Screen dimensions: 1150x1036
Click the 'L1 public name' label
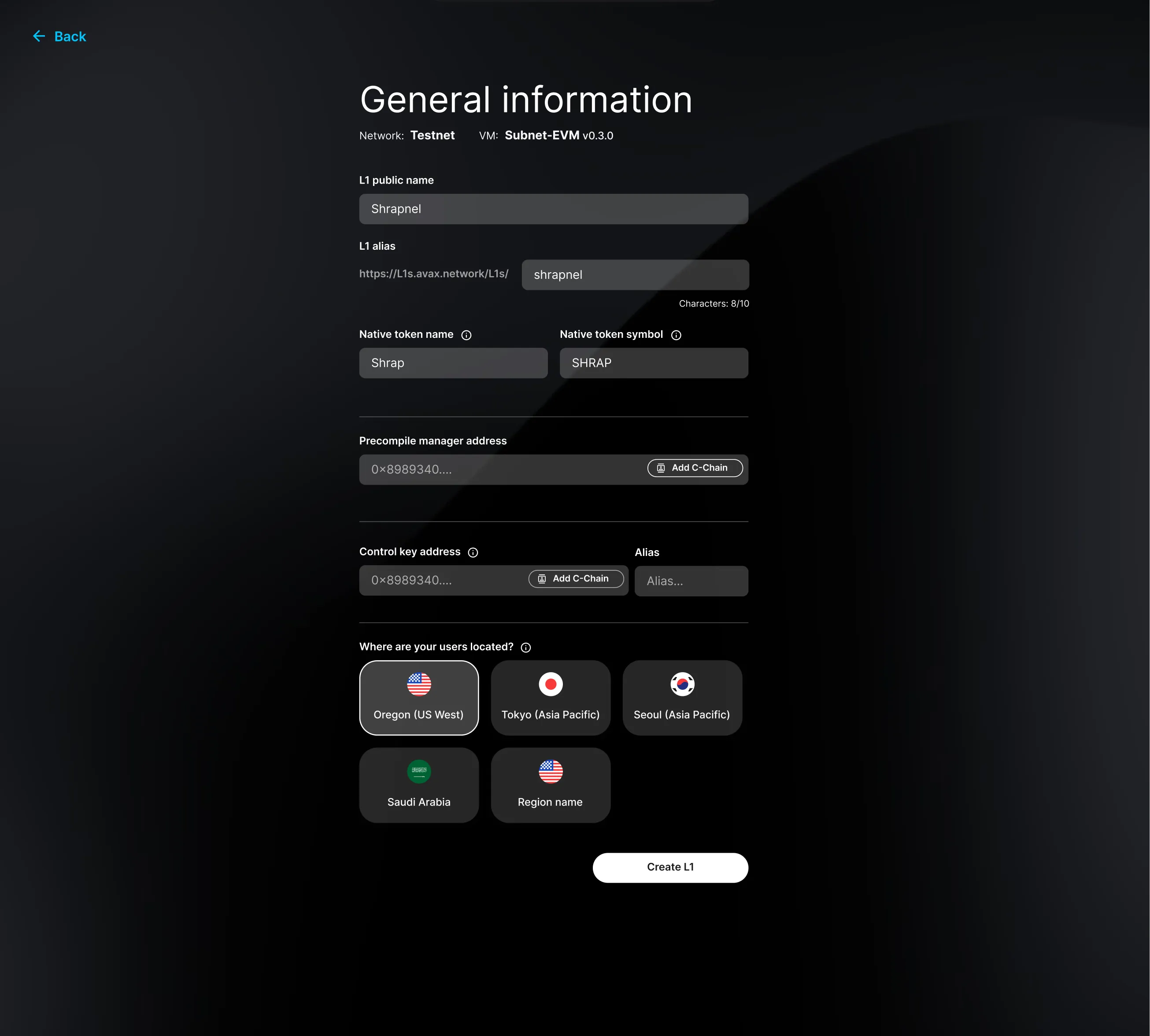pos(396,181)
